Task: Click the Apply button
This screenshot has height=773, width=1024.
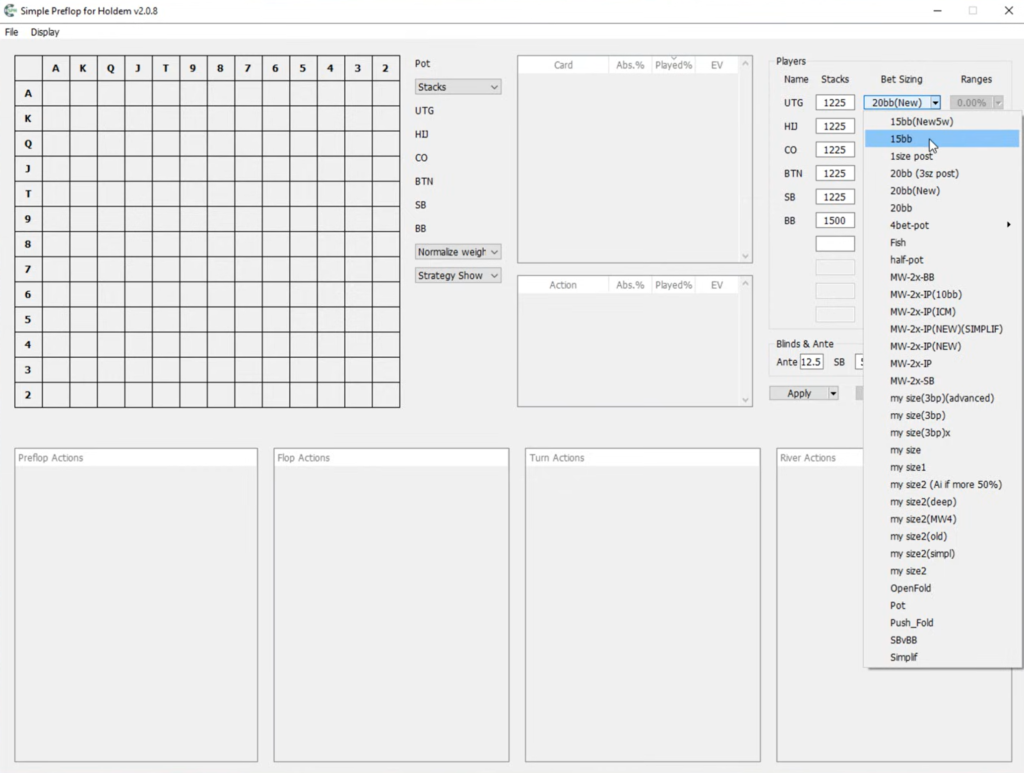Action: tap(799, 393)
